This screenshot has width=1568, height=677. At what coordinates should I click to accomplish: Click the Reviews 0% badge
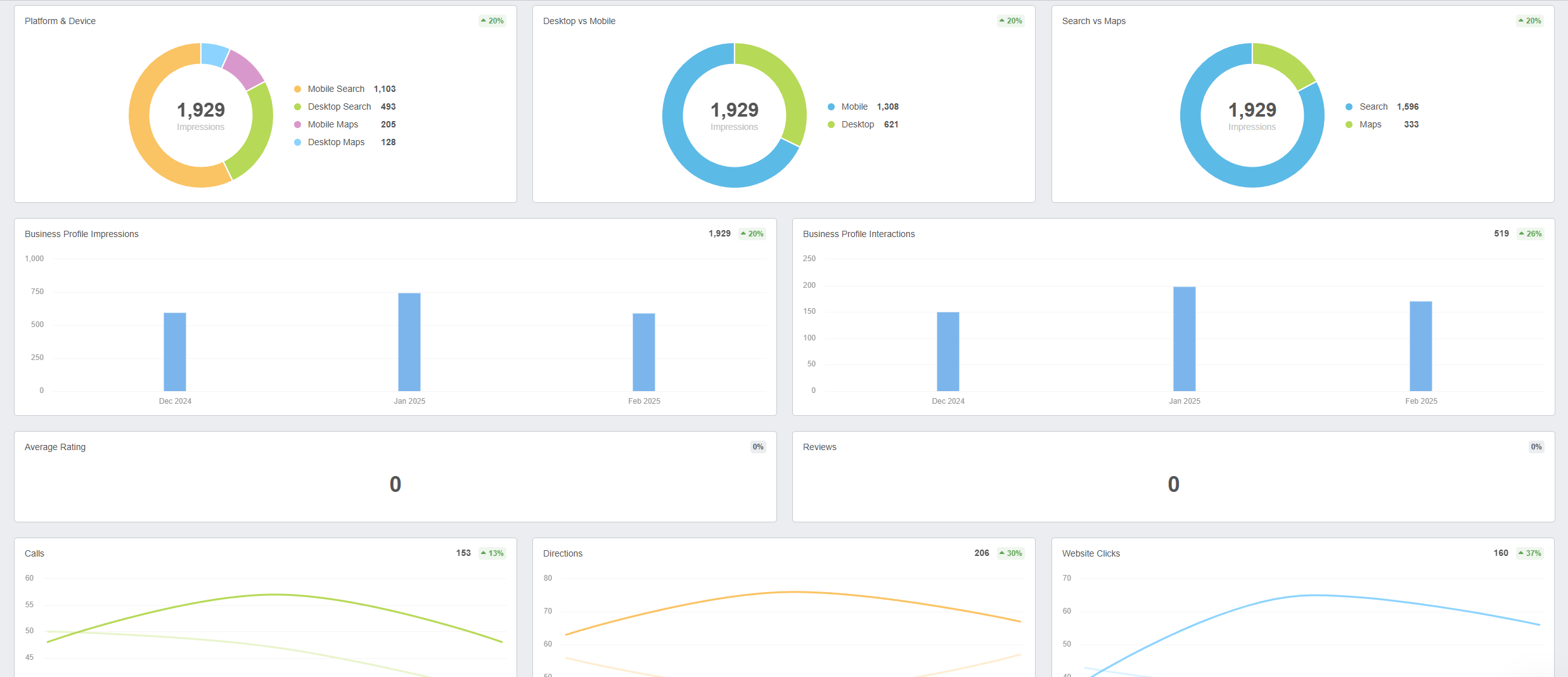point(1536,447)
